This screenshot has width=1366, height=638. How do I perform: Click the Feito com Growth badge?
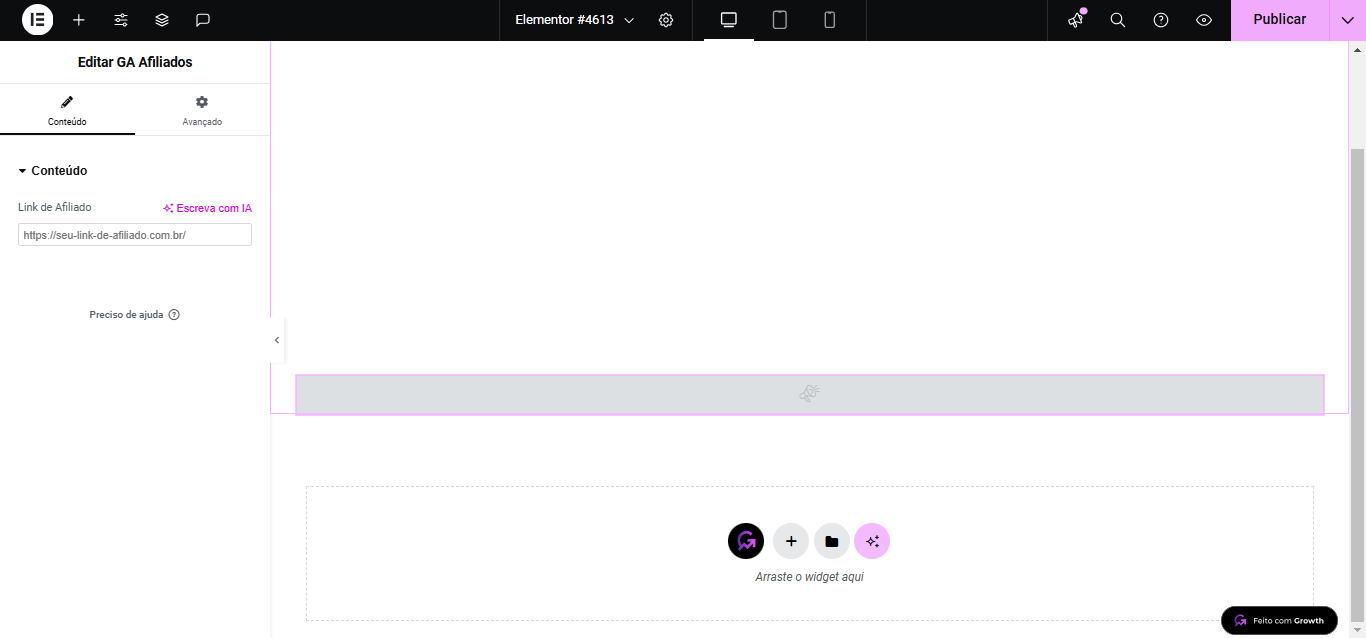pyautogui.click(x=1279, y=620)
